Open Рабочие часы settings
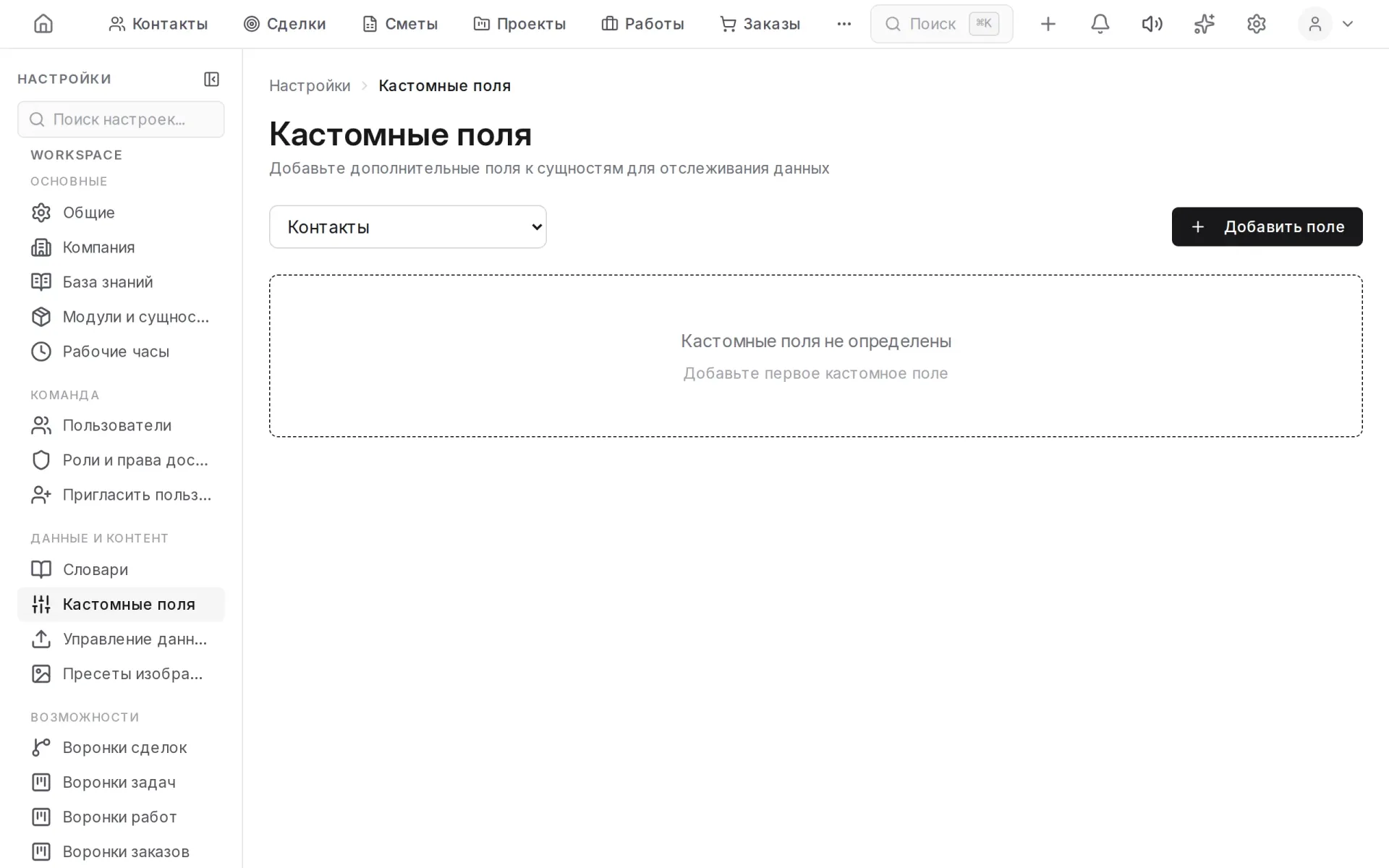This screenshot has height=868, width=1389. click(121, 352)
